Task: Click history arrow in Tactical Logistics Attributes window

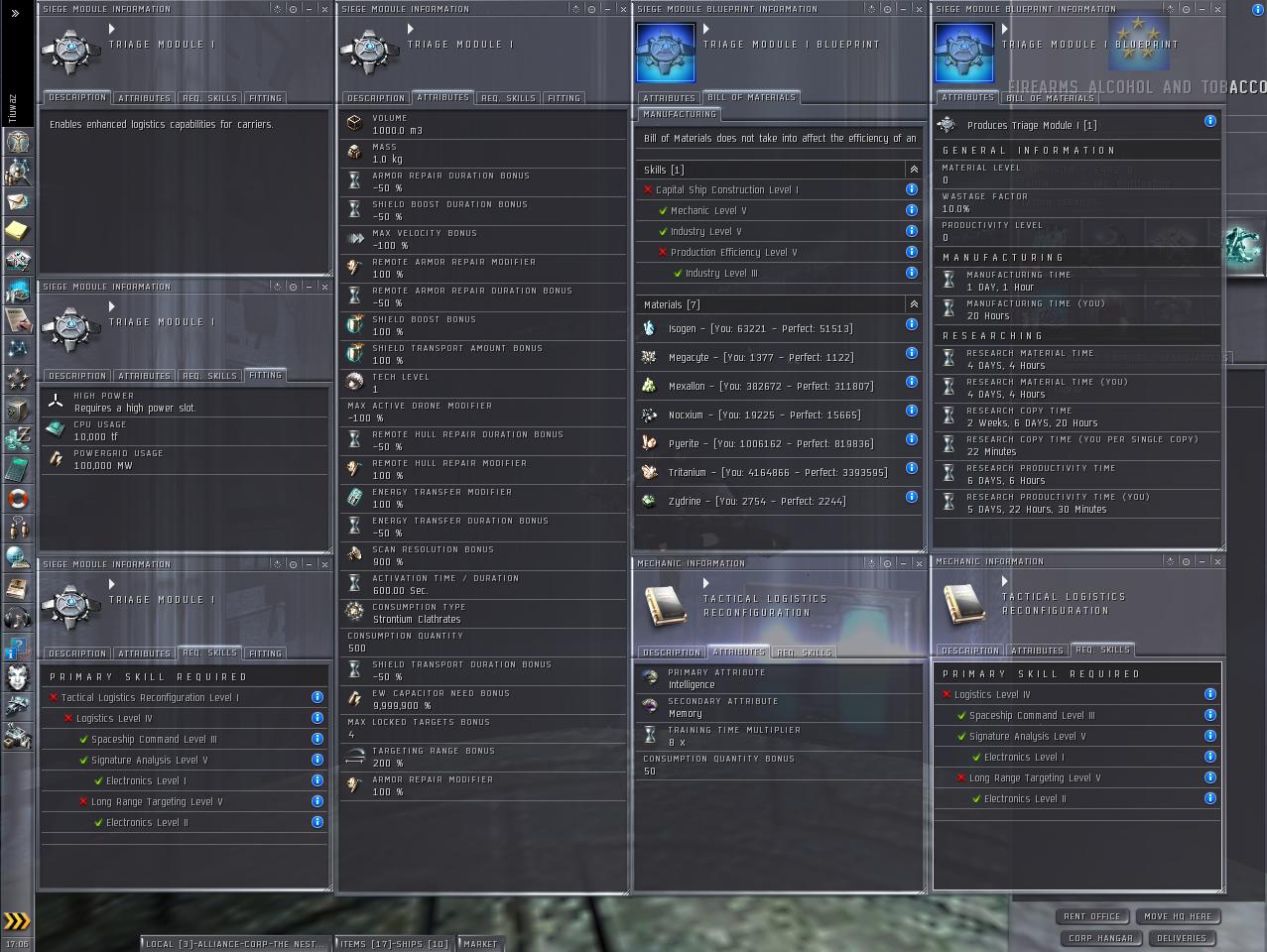Action: pyautogui.click(x=706, y=583)
